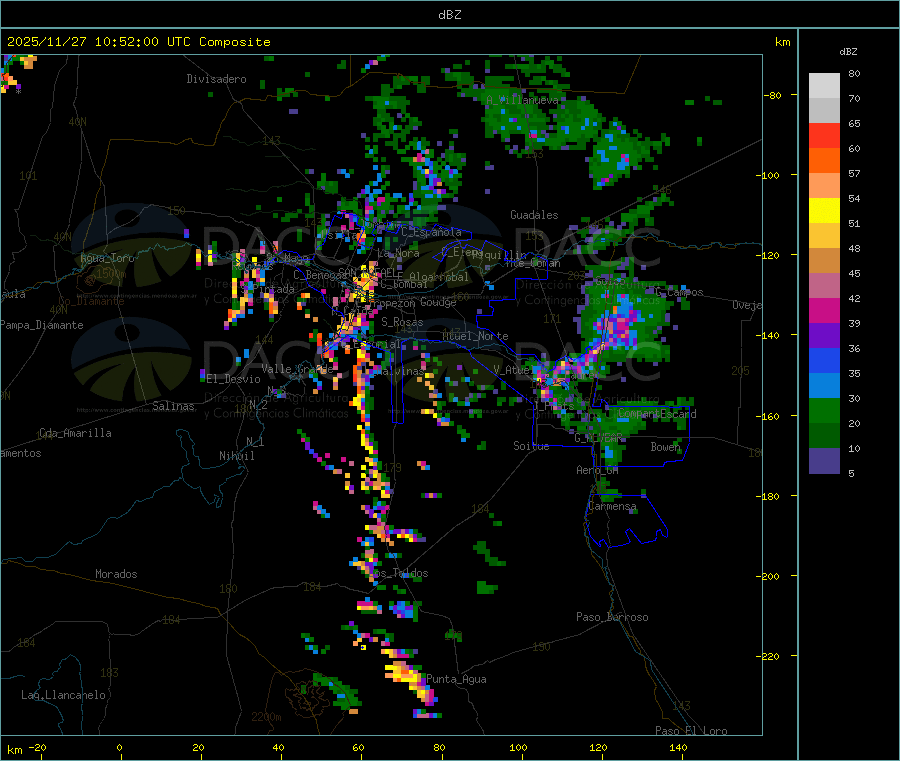
Task: Click the Paso_Barroso location label
Action: tap(612, 617)
